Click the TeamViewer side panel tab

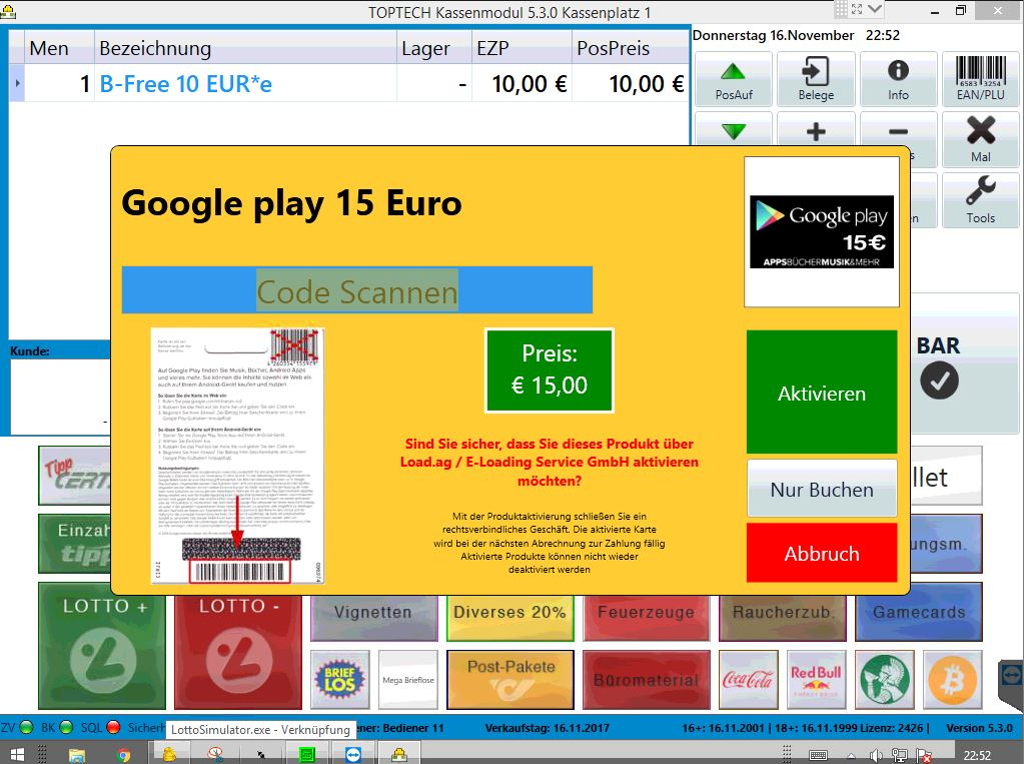pos(1011,680)
